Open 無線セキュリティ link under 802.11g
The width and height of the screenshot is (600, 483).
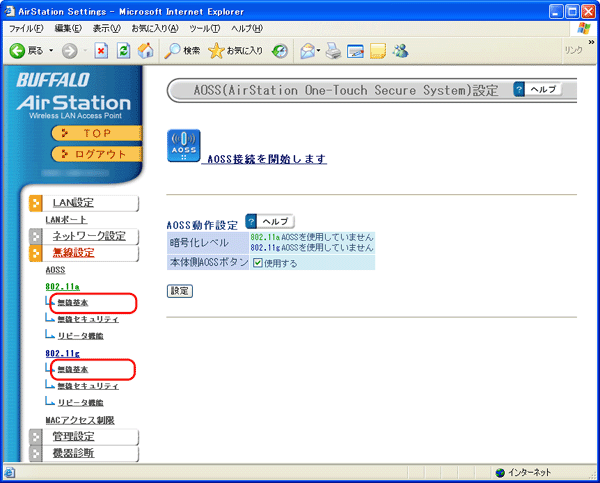tap(88, 385)
